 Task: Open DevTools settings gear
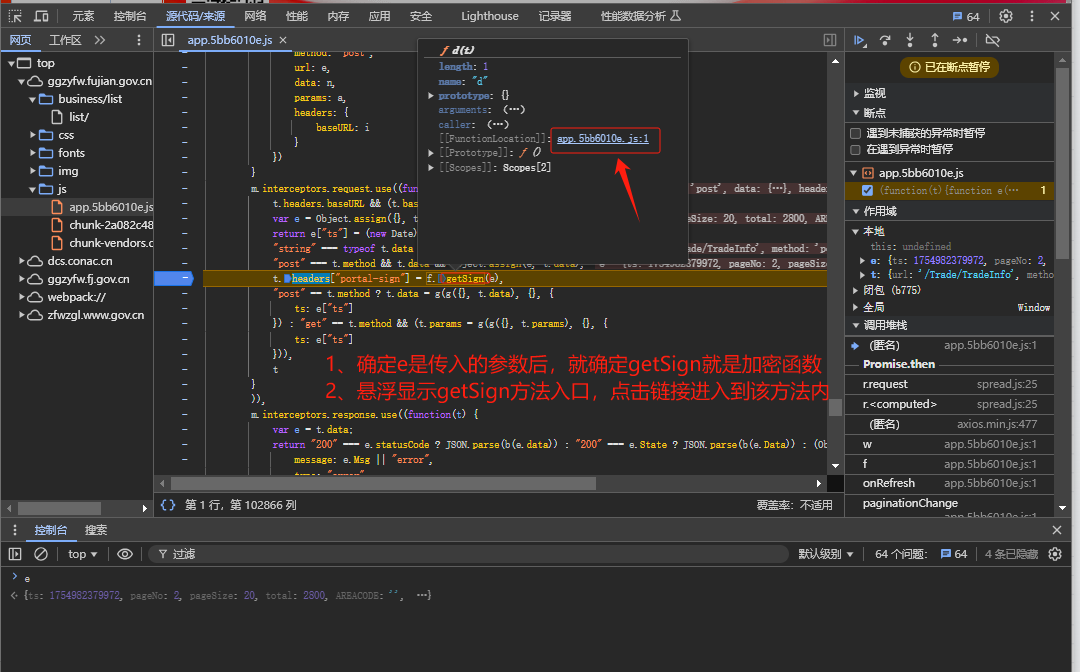pos(1006,16)
